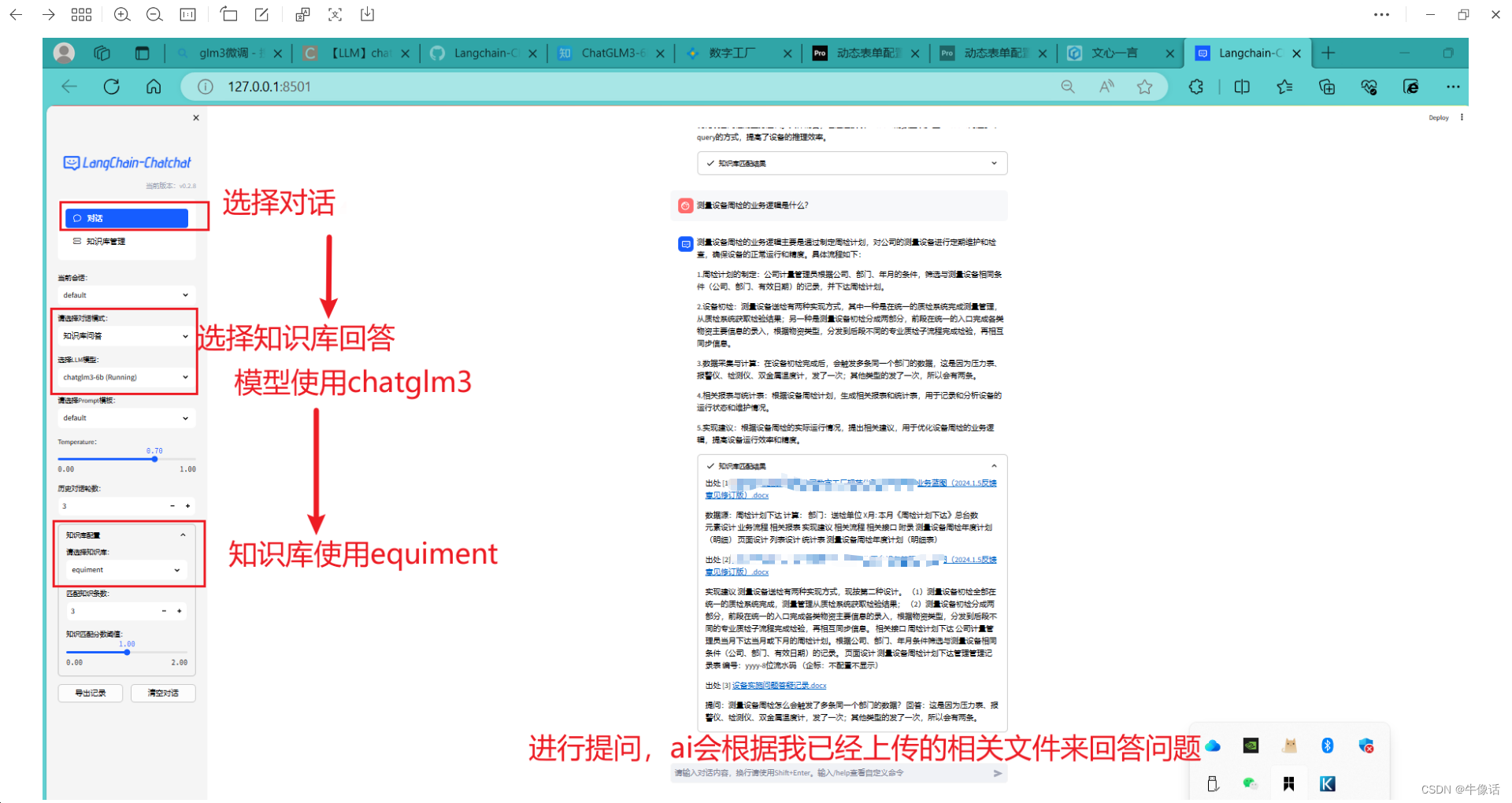Image resolution: width=1512 pixels, height=803 pixels.
Task: Open a new browser tab
Action: (x=1329, y=53)
